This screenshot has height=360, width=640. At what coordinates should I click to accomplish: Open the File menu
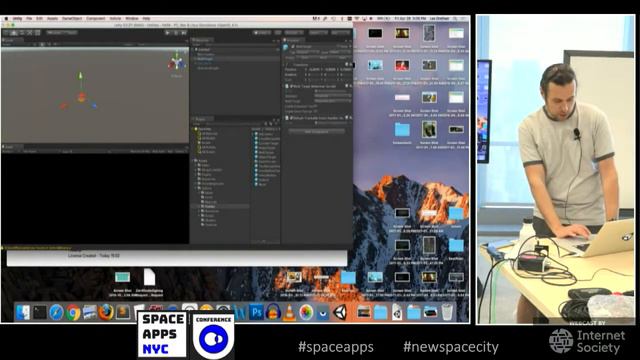[x=29, y=19]
